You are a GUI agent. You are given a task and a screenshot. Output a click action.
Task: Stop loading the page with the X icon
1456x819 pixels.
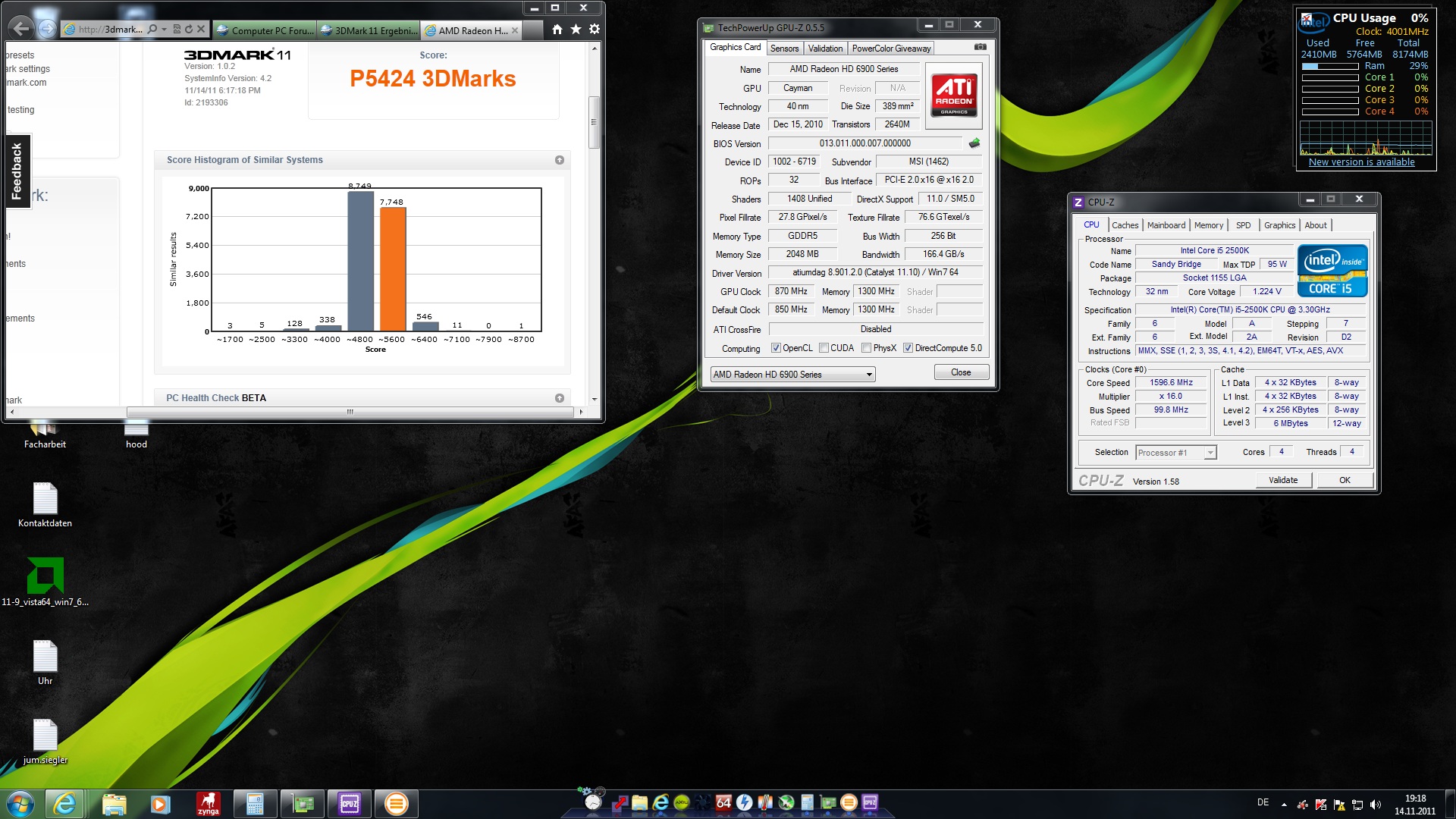pyautogui.click(x=201, y=30)
